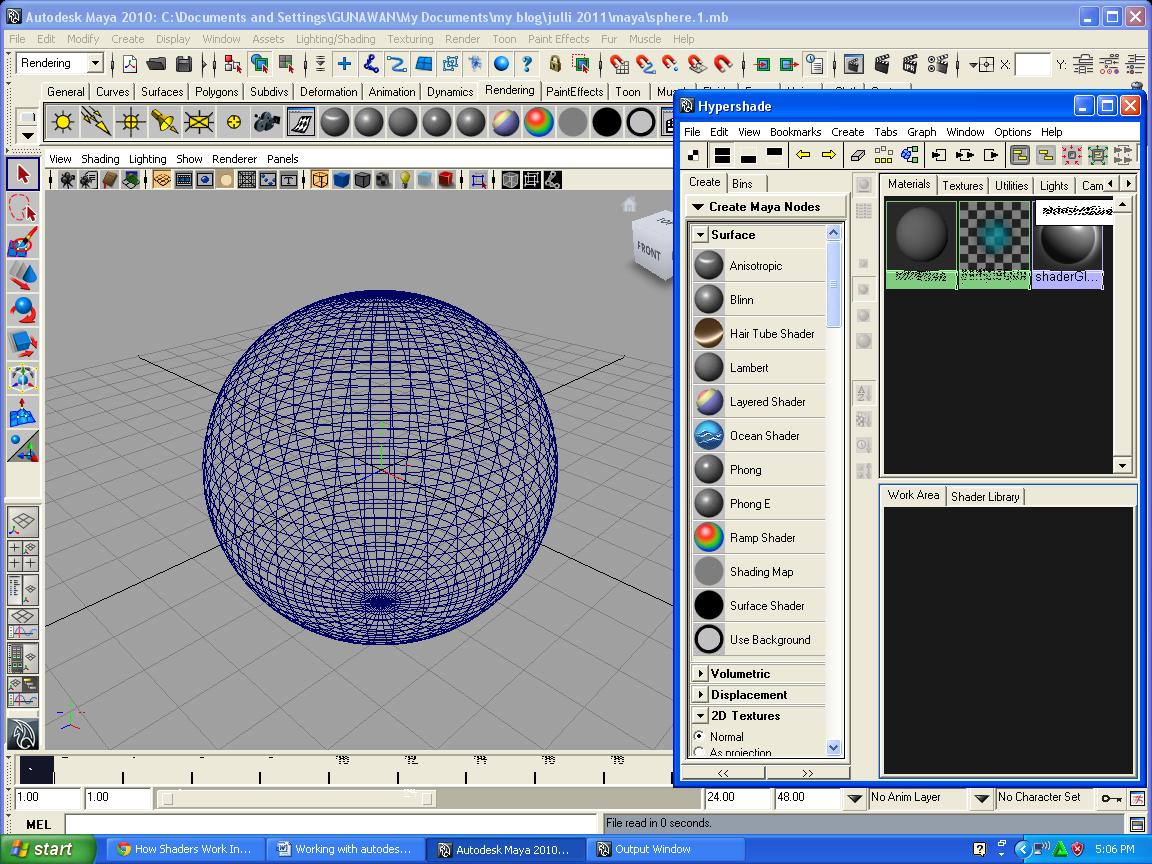Screen dimensions: 1152x864
Task: Open the Lighting/Shading main menu
Action: coord(335,39)
